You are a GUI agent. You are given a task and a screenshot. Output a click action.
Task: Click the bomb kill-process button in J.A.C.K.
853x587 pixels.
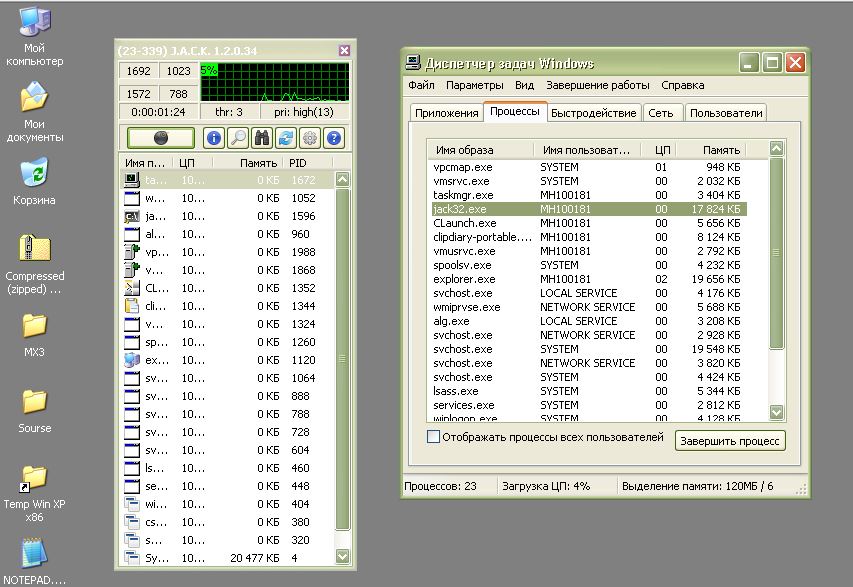point(160,138)
